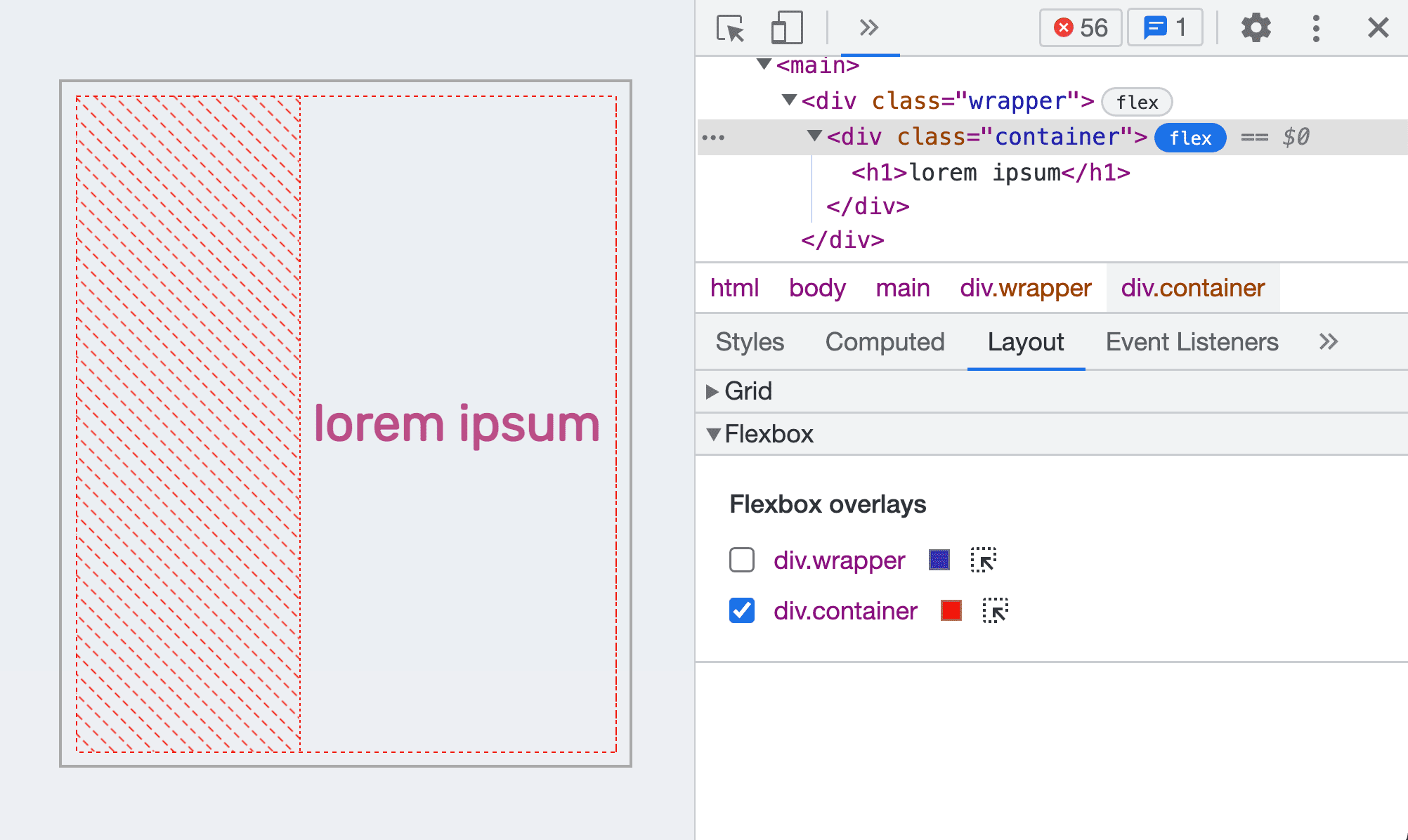Image resolution: width=1408 pixels, height=840 pixels.
Task: Toggle div.wrapper flexbox overlay checkbox
Action: (x=741, y=559)
